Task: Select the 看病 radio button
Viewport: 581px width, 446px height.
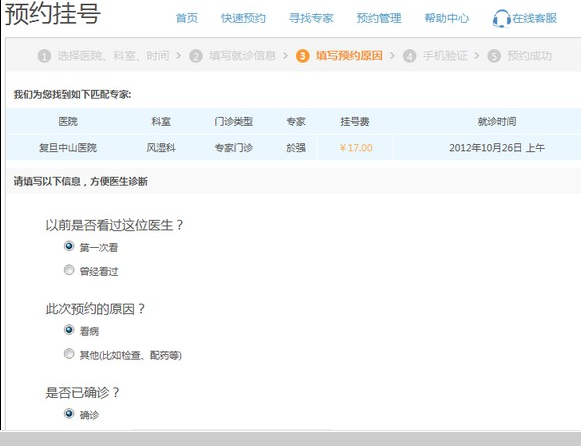Action: pos(69,330)
